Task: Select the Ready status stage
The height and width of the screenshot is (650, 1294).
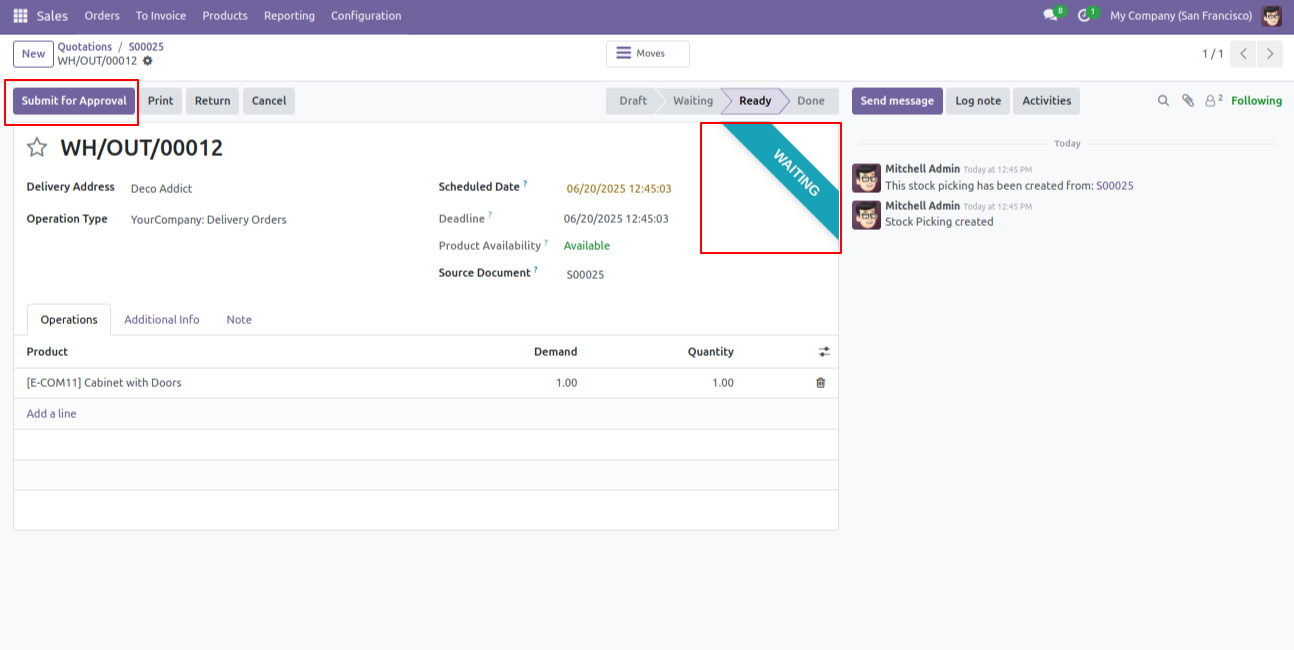Action: coord(755,101)
